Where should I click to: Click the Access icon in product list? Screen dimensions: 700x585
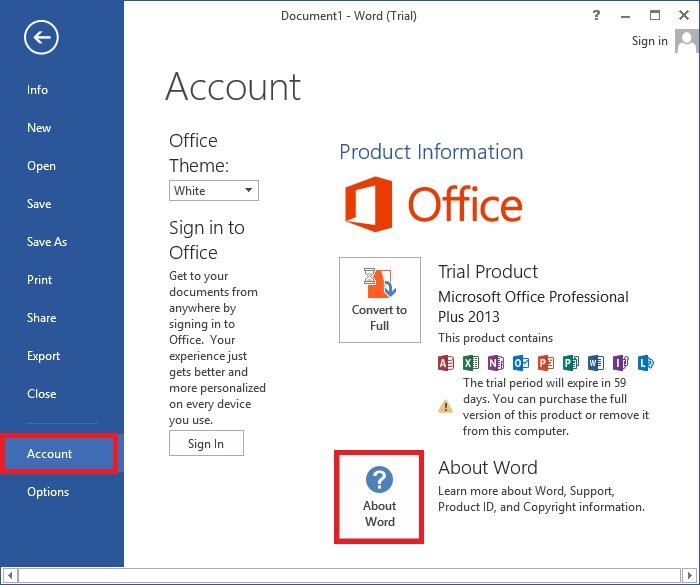pos(447,362)
